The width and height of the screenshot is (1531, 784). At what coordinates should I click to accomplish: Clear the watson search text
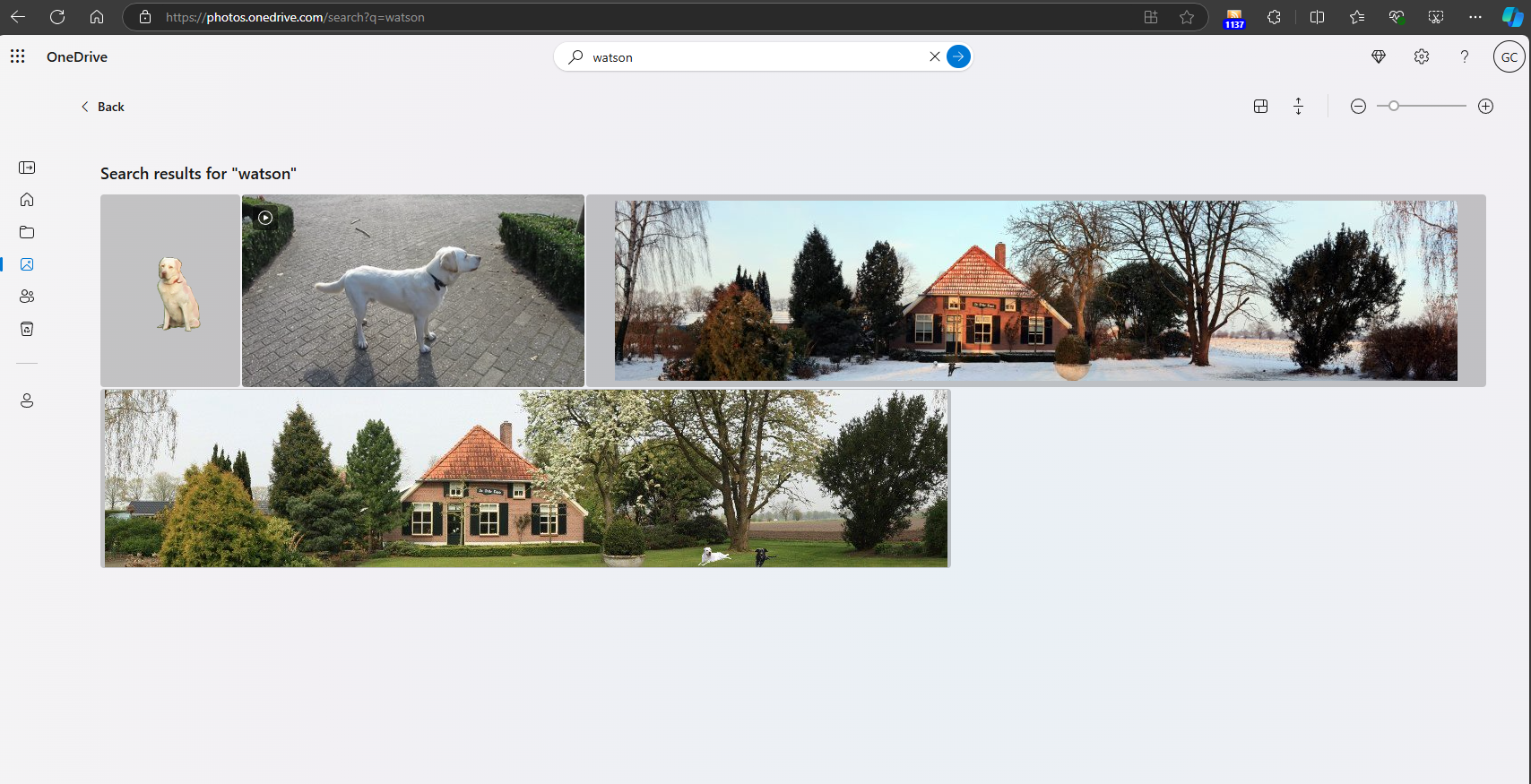(935, 56)
